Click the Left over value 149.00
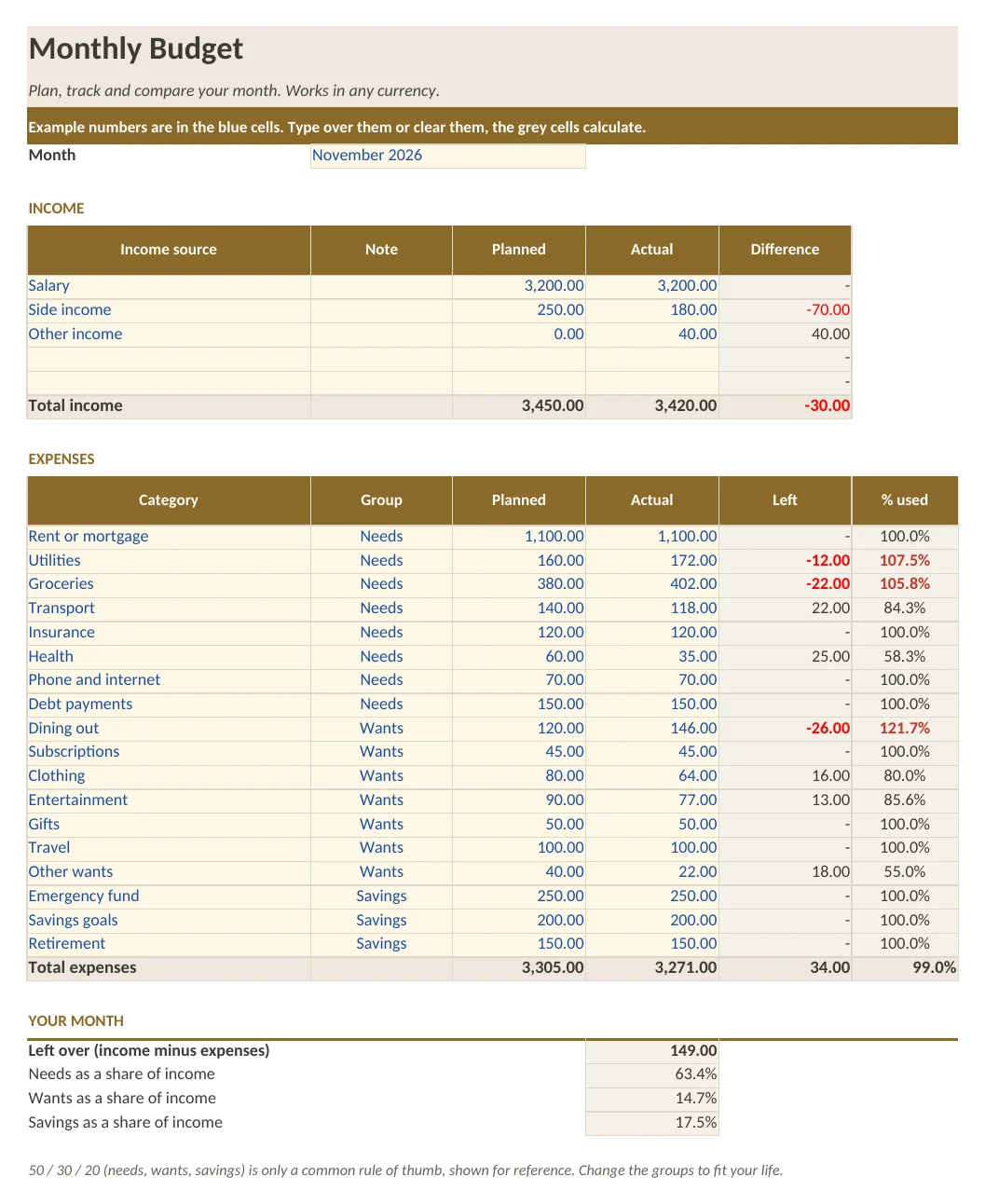The height and width of the screenshot is (1204, 985). tap(652, 1051)
